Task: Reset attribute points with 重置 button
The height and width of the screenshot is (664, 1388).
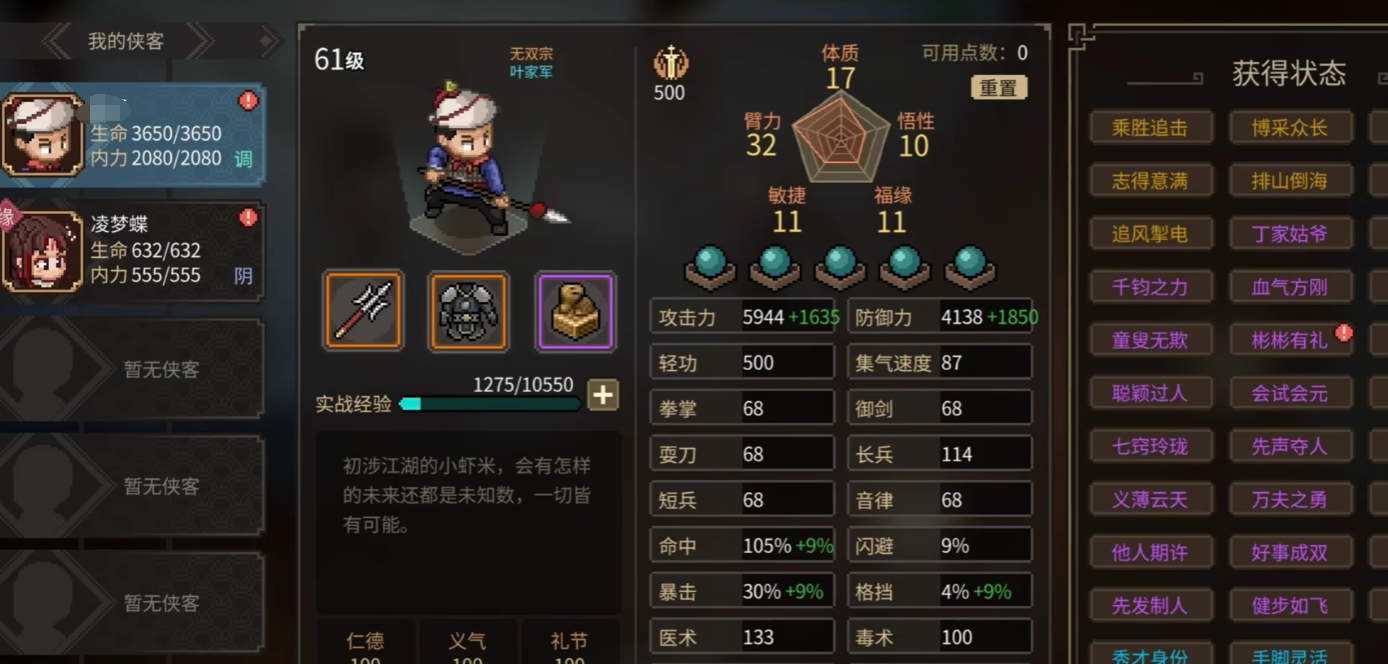Action: (x=998, y=87)
